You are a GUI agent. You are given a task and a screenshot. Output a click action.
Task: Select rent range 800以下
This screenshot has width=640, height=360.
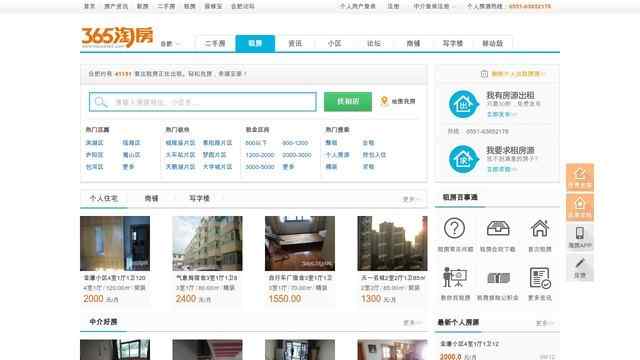256,143
